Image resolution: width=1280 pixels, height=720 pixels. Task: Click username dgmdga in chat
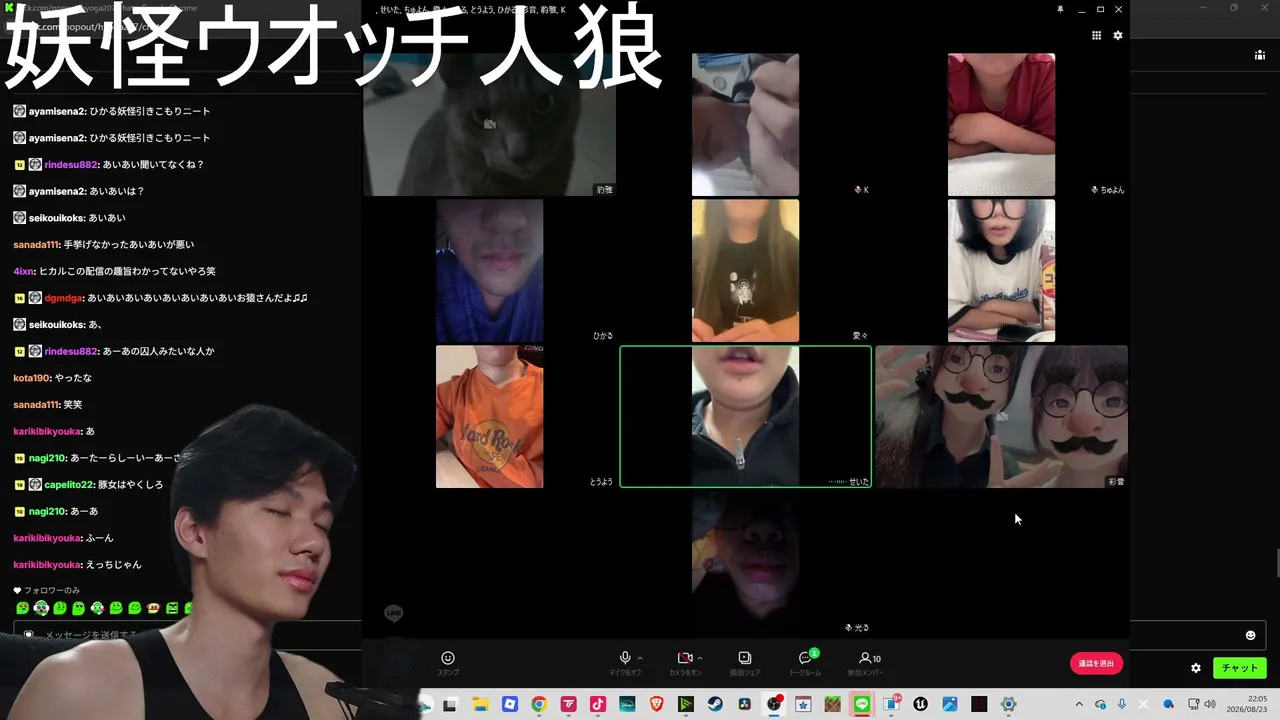tap(64, 298)
